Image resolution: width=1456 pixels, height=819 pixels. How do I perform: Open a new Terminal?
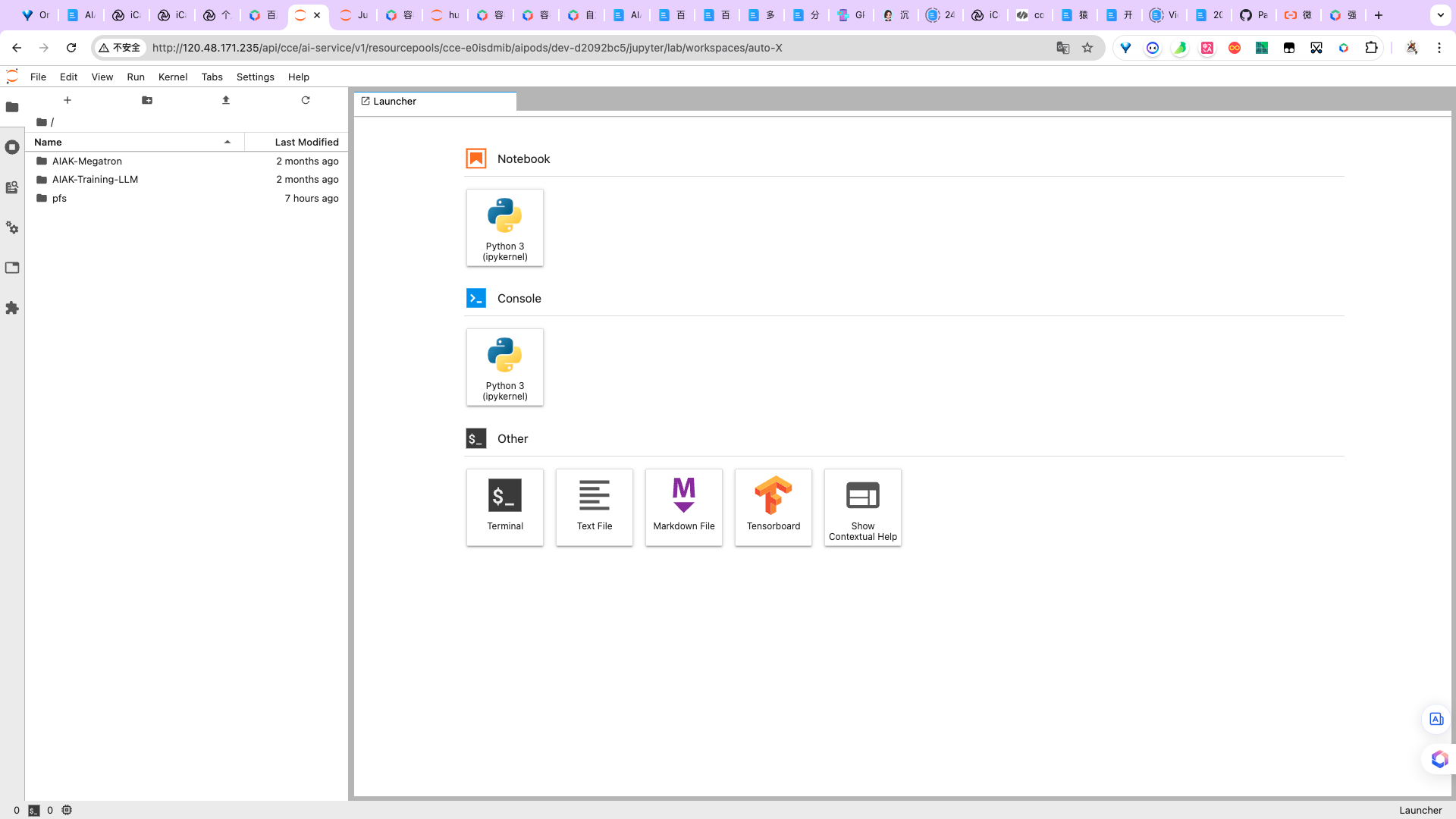[505, 507]
